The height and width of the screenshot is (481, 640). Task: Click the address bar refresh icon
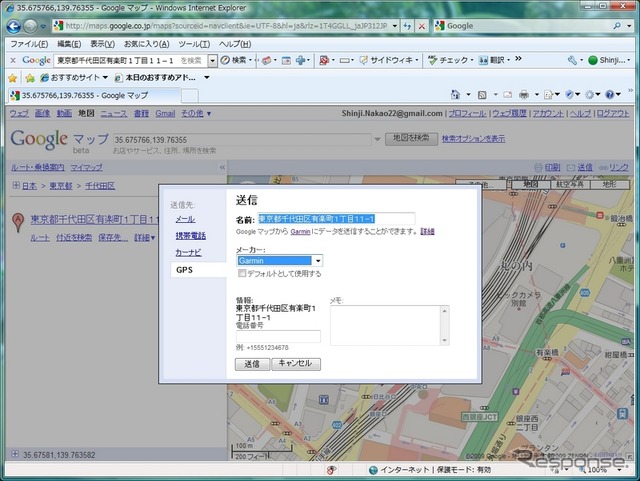[x=407, y=26]
